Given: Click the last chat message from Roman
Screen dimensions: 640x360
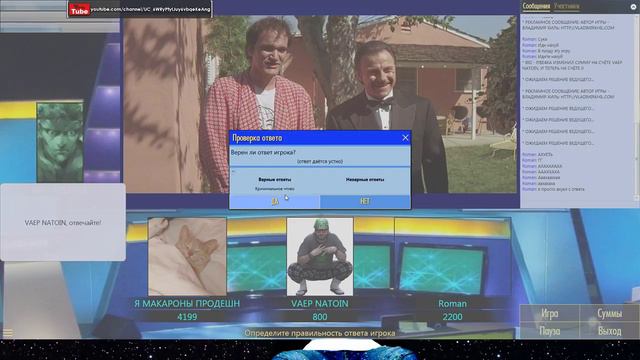Looking at the screenshot, I should pyautogui.click(x=553, y=189).
